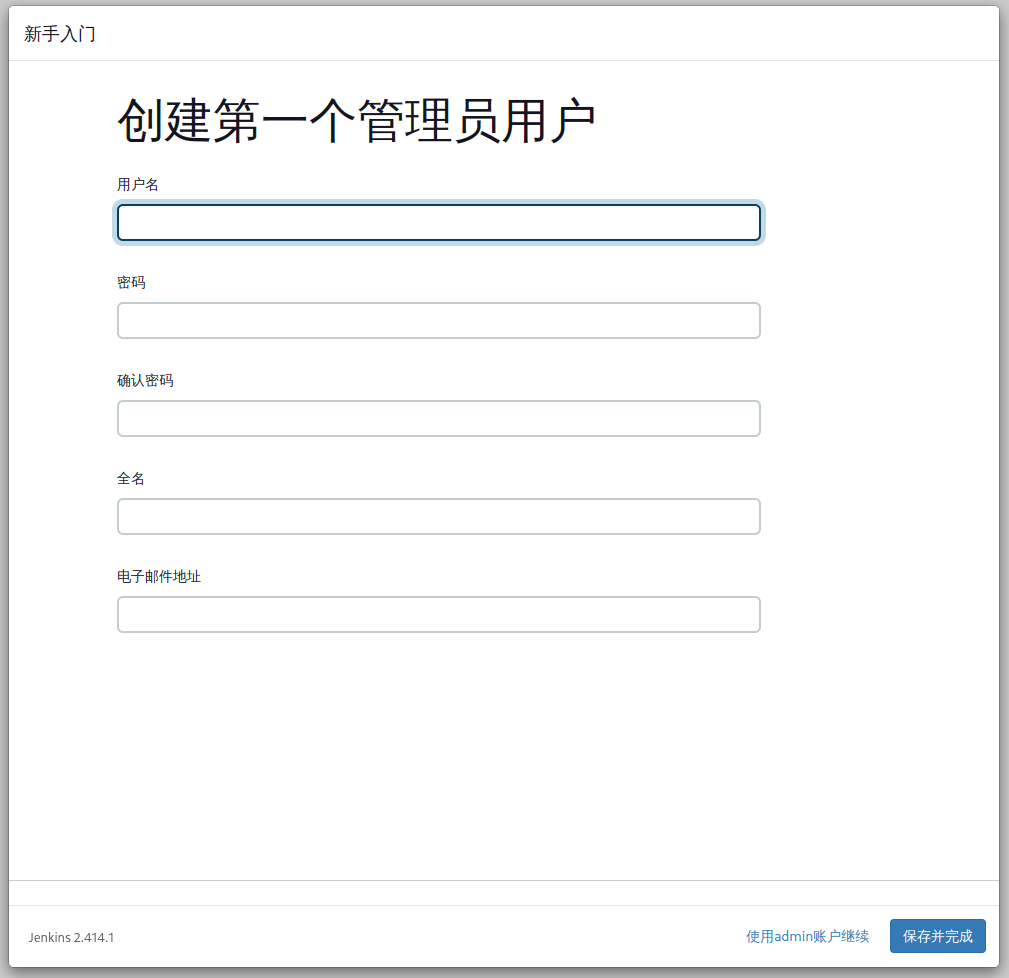Screen dimensions: 1009x978
Task: Submit the form with 保存并完成
Action: point(937,936)
